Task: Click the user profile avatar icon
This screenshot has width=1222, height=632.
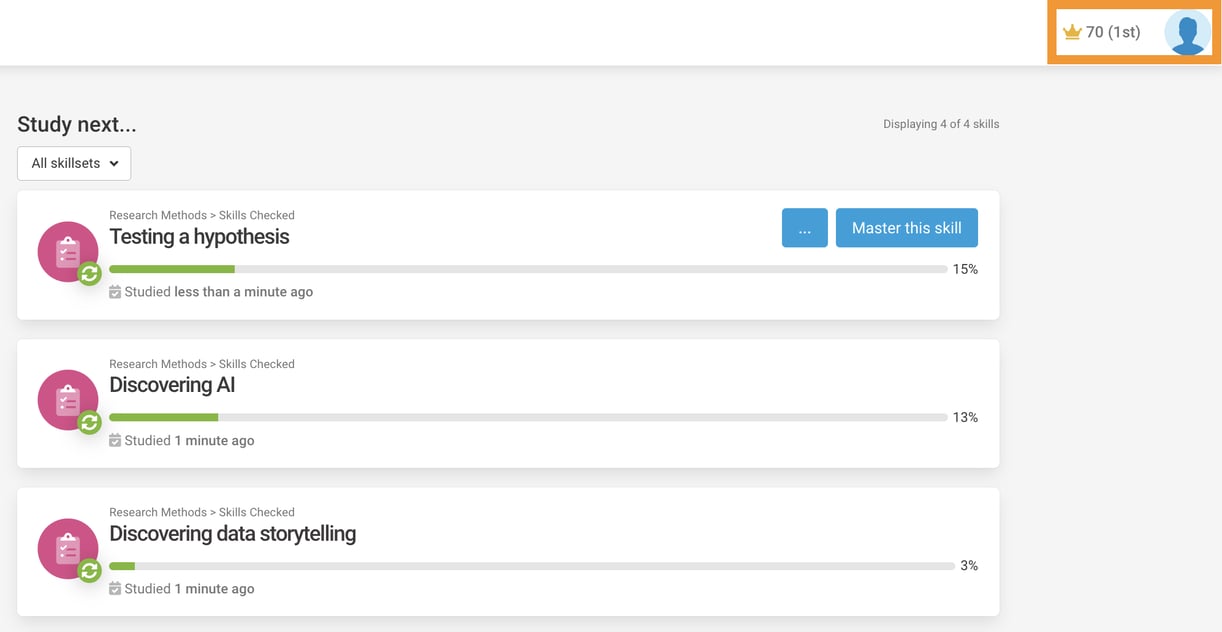Action: (1187, 32)
